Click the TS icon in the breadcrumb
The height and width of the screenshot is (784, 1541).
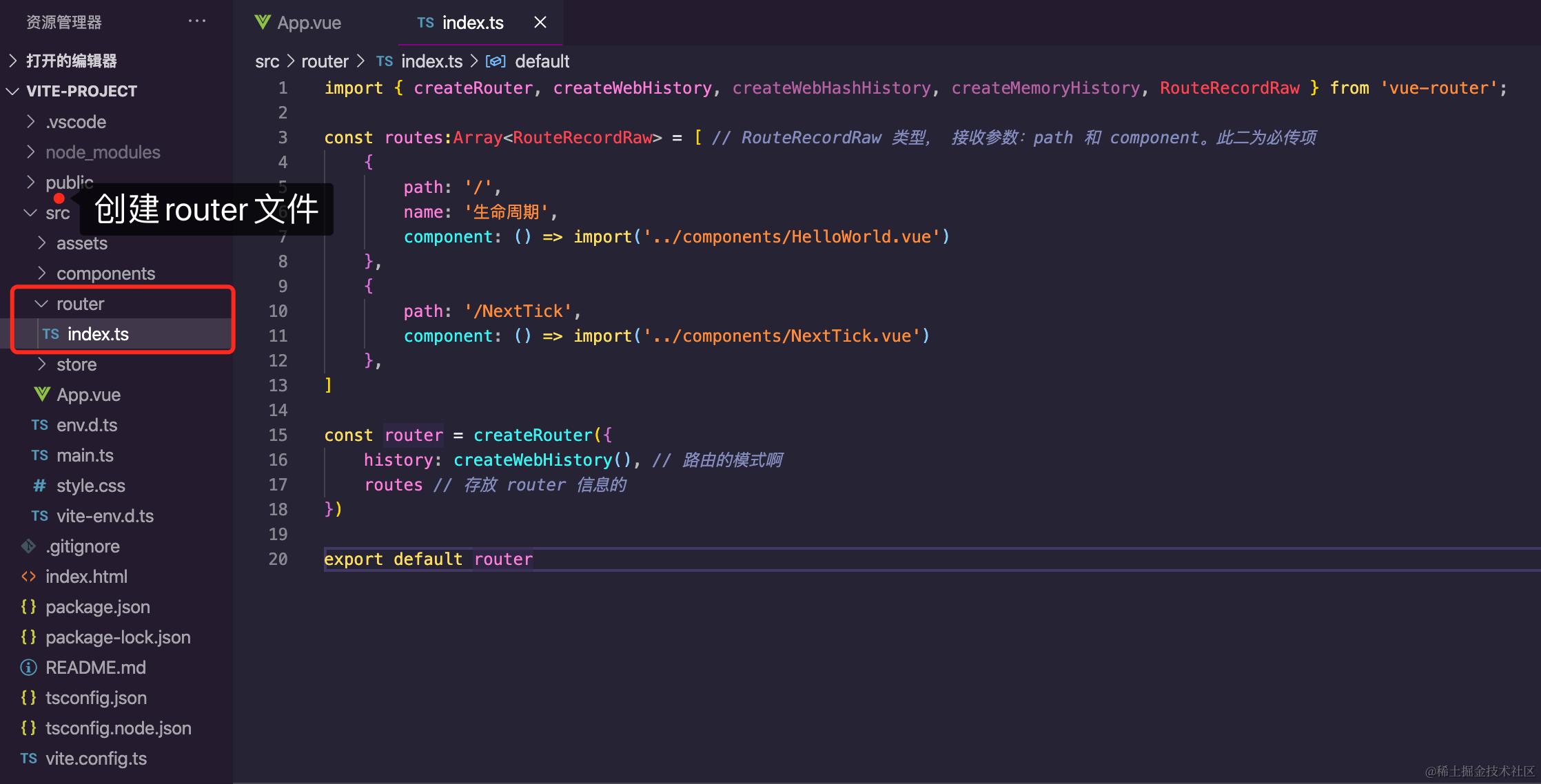(385, 61)
